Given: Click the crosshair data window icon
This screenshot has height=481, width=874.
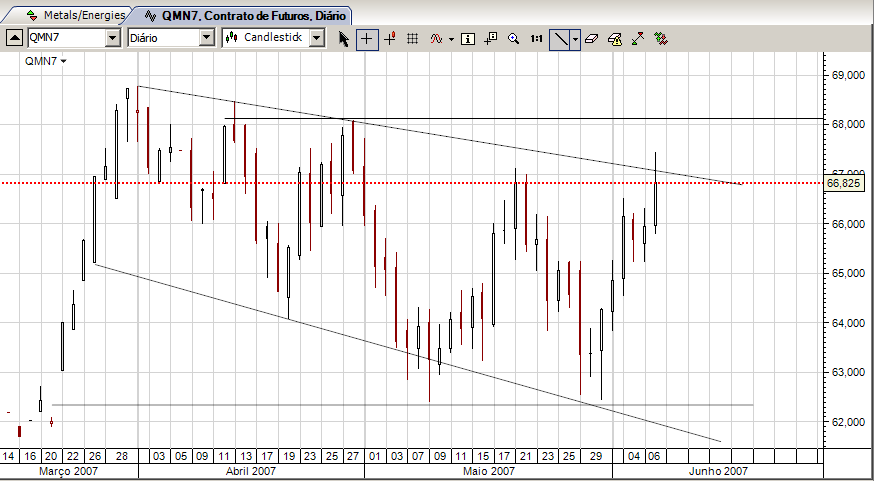Looking at the screenshot, I should pos(491,39).
